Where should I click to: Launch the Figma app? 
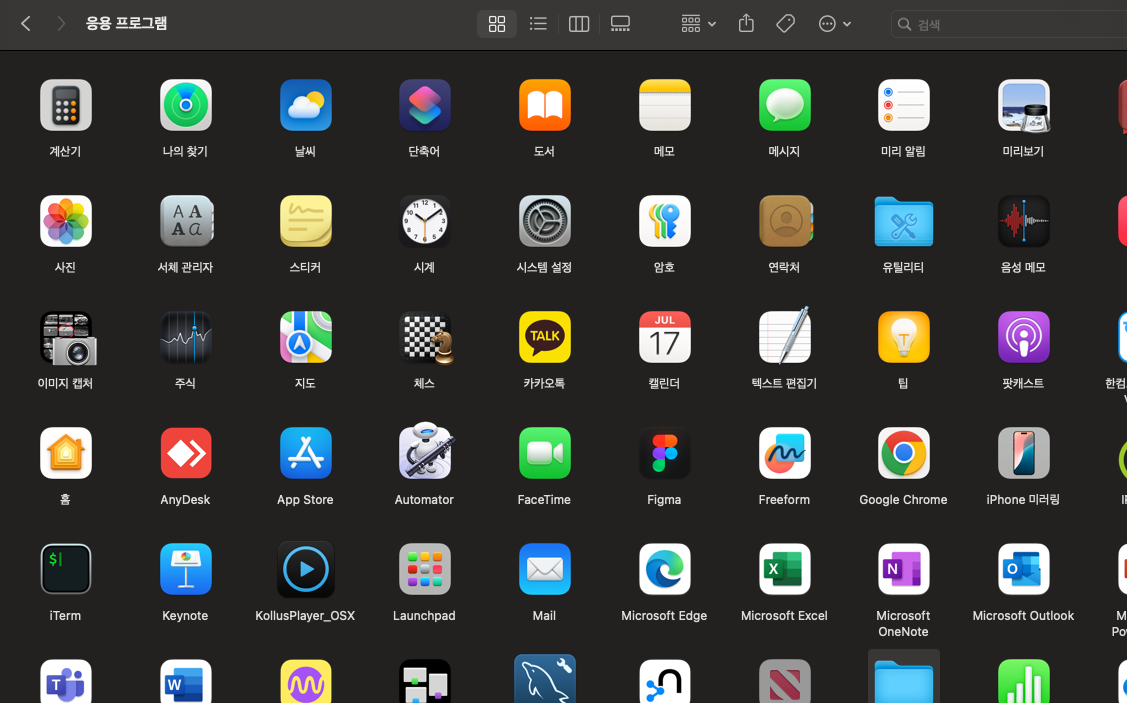[665, 454]
